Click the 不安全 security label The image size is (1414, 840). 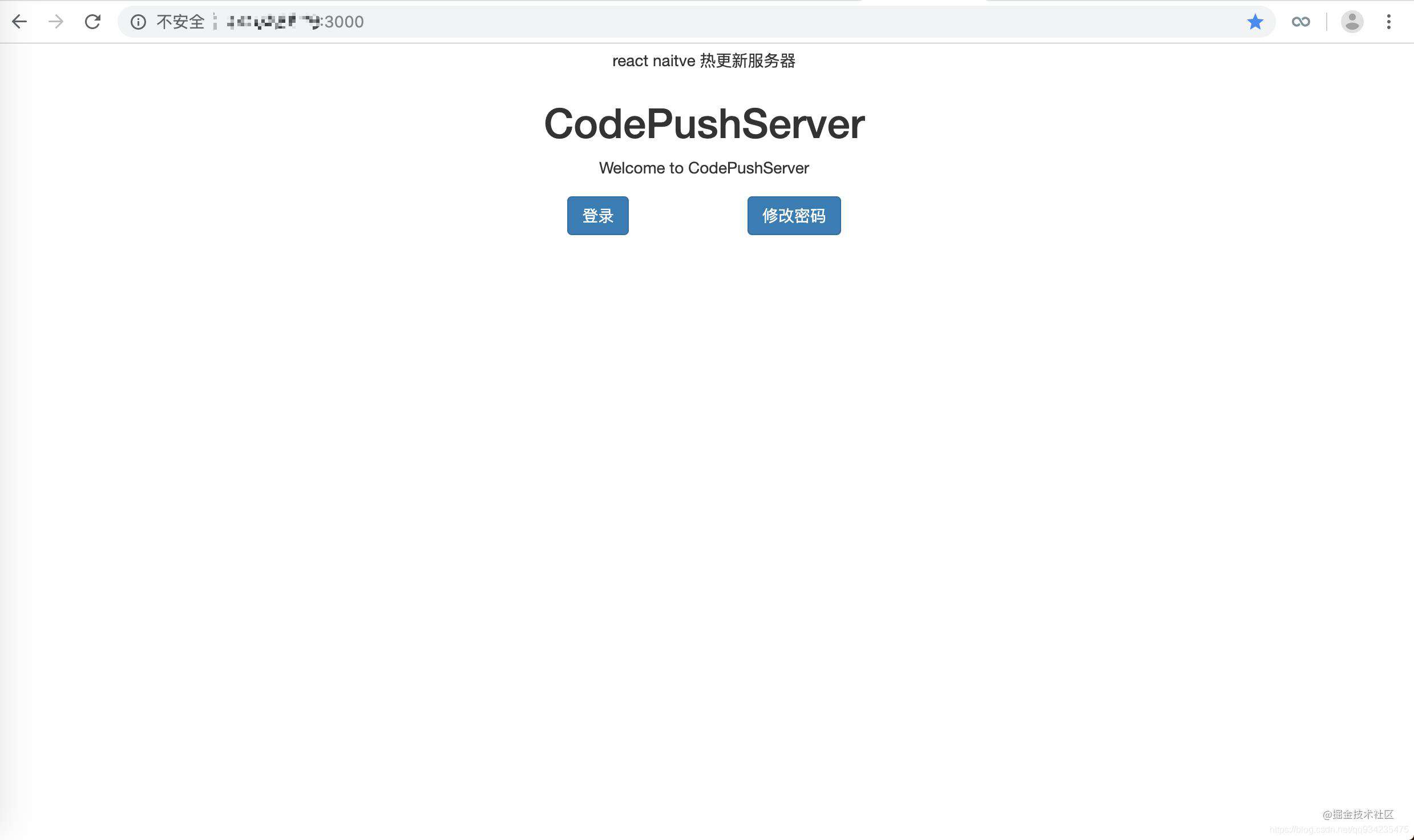(x=180, y=22)
